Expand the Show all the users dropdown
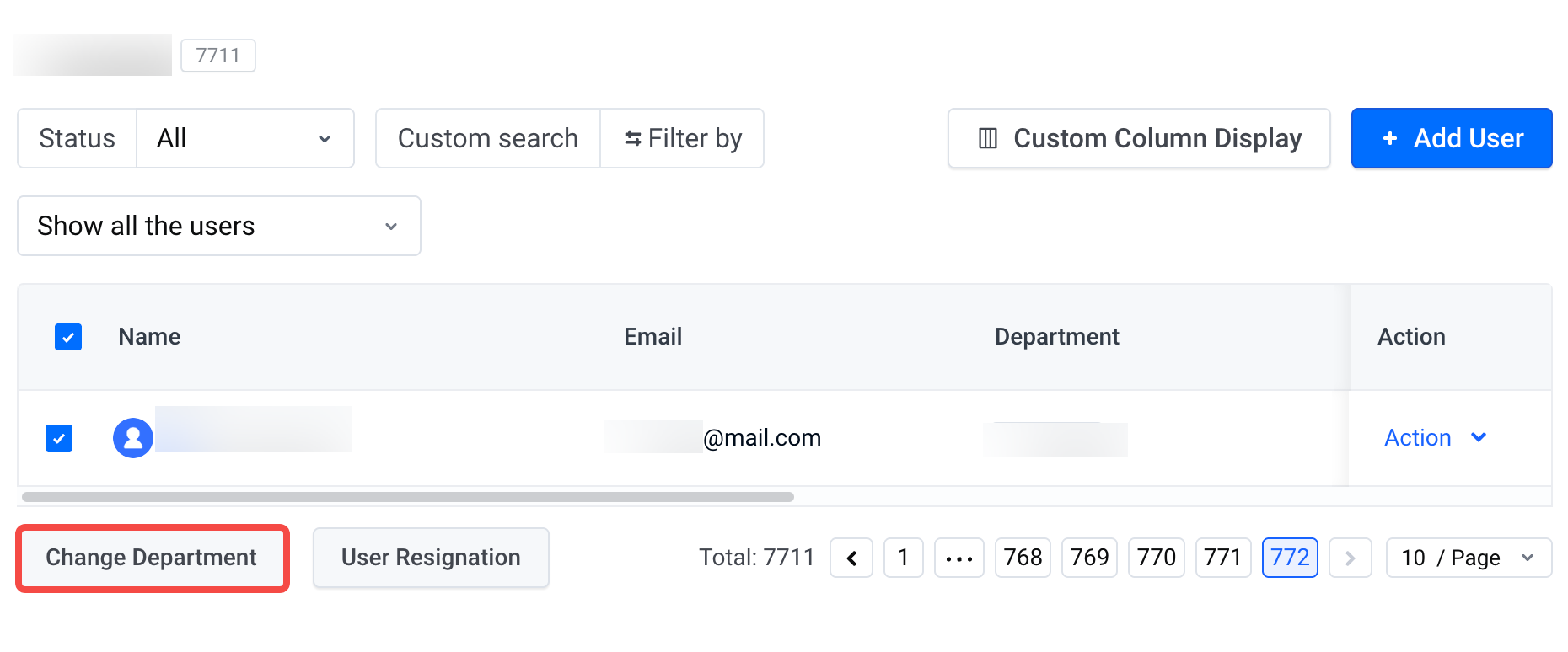This screenshot has height=652, width=1568. (219, 226)
